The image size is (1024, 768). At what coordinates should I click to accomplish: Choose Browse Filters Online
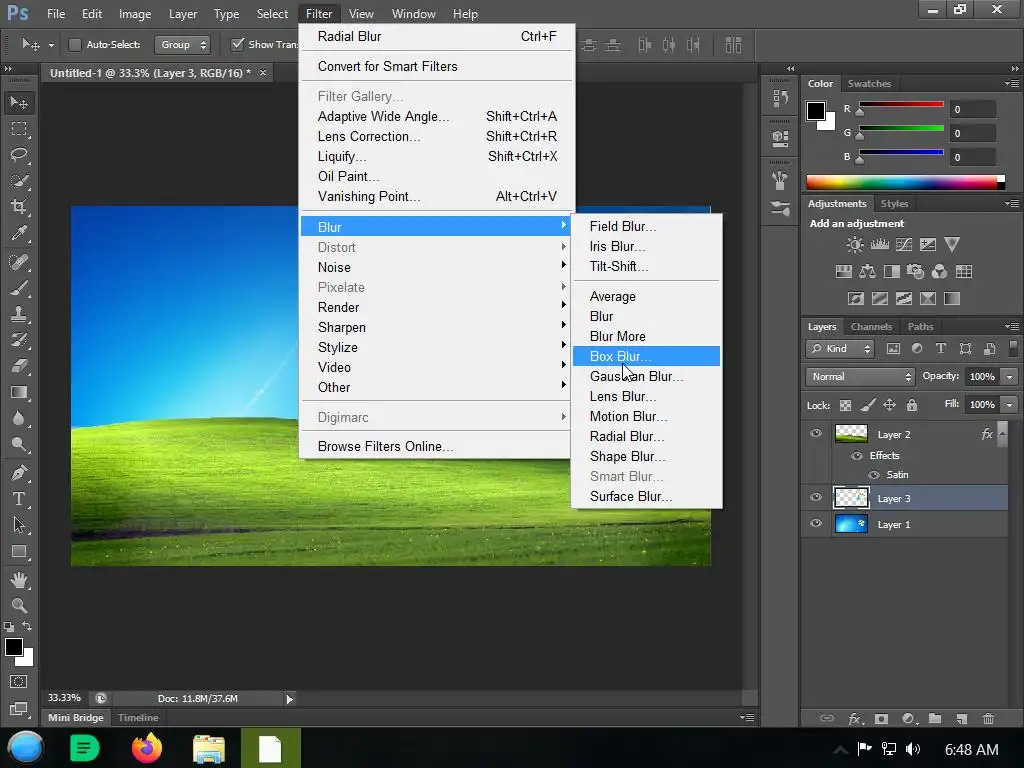click(x=436, y=446)
